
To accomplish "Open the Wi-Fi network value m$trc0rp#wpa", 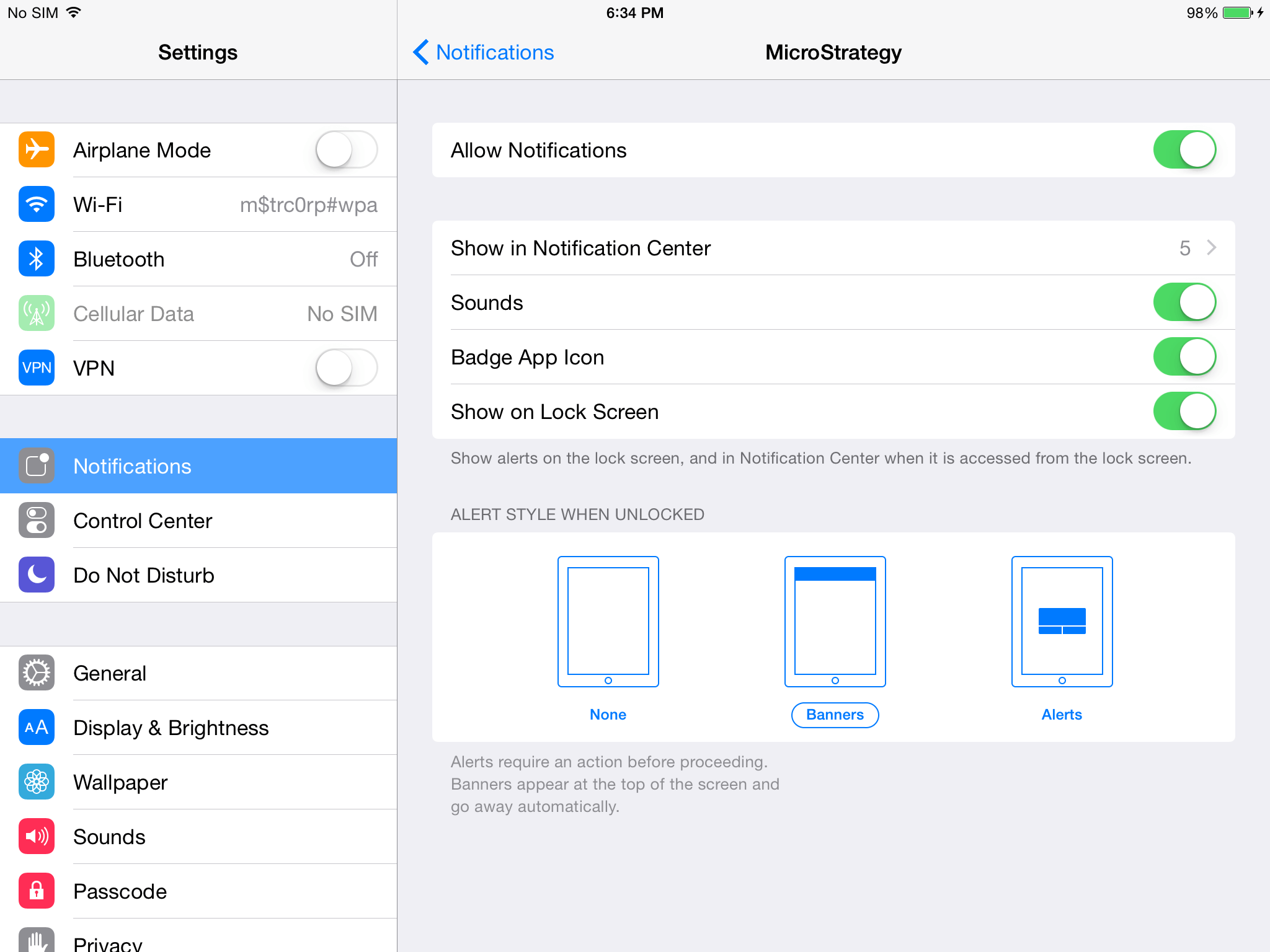I will coord(309,205).
